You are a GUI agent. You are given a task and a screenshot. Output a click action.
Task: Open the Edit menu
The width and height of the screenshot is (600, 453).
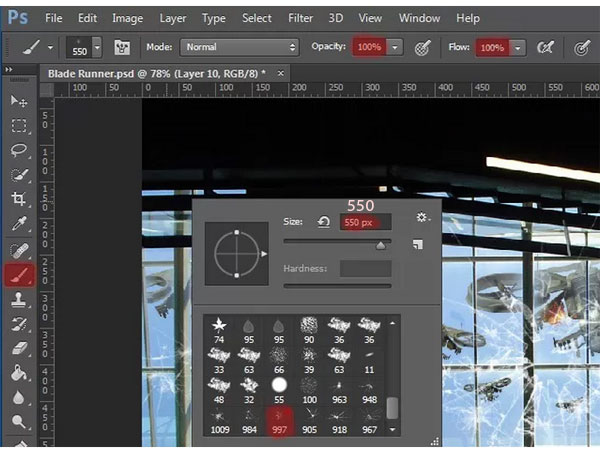coord(87,18)
